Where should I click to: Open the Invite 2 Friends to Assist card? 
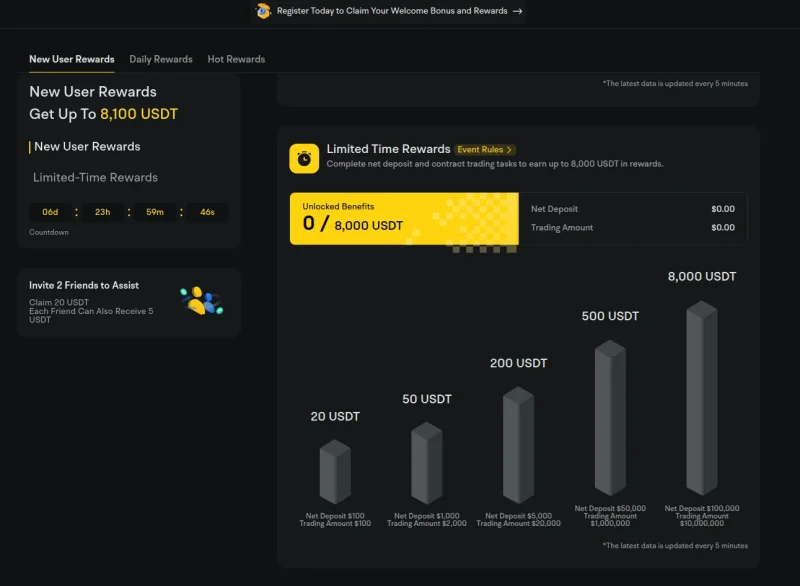[x=129, y=302]
